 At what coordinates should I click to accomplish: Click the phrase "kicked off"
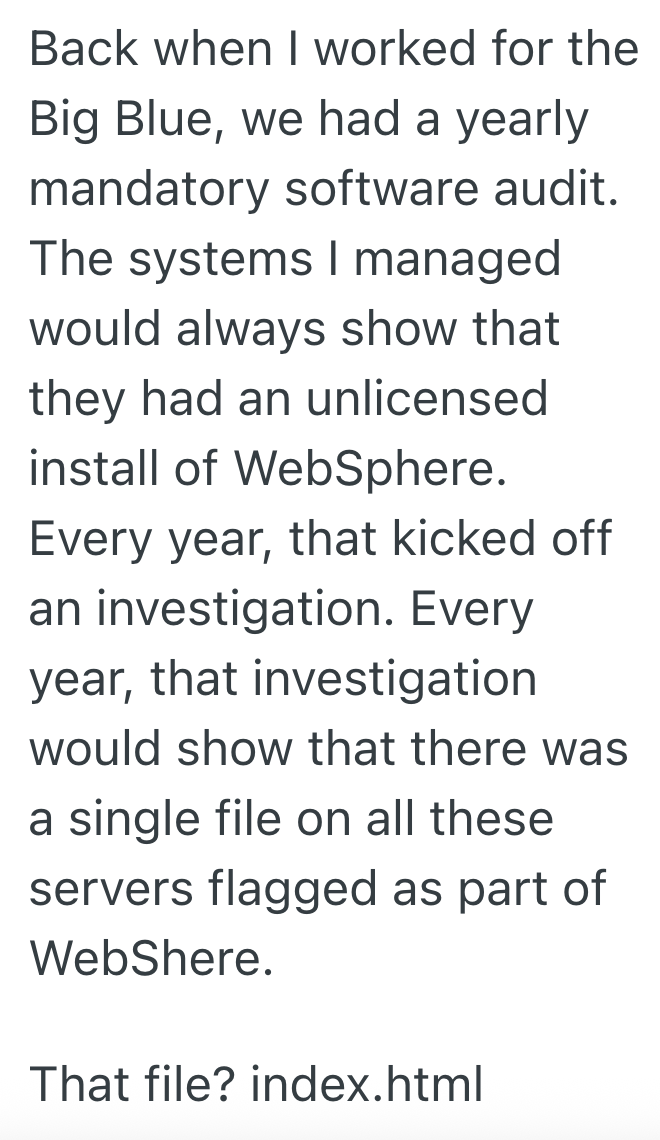(500, 539)
